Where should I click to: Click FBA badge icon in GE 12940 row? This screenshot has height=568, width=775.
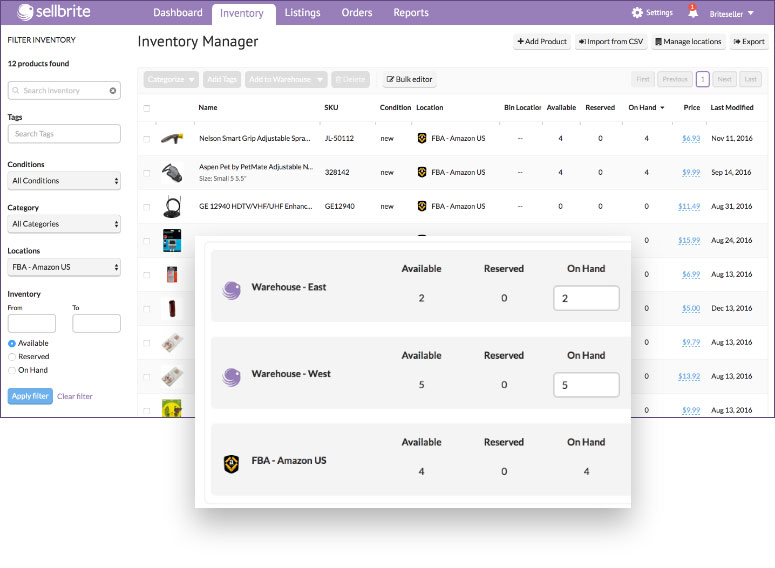[x=422, y=206]
